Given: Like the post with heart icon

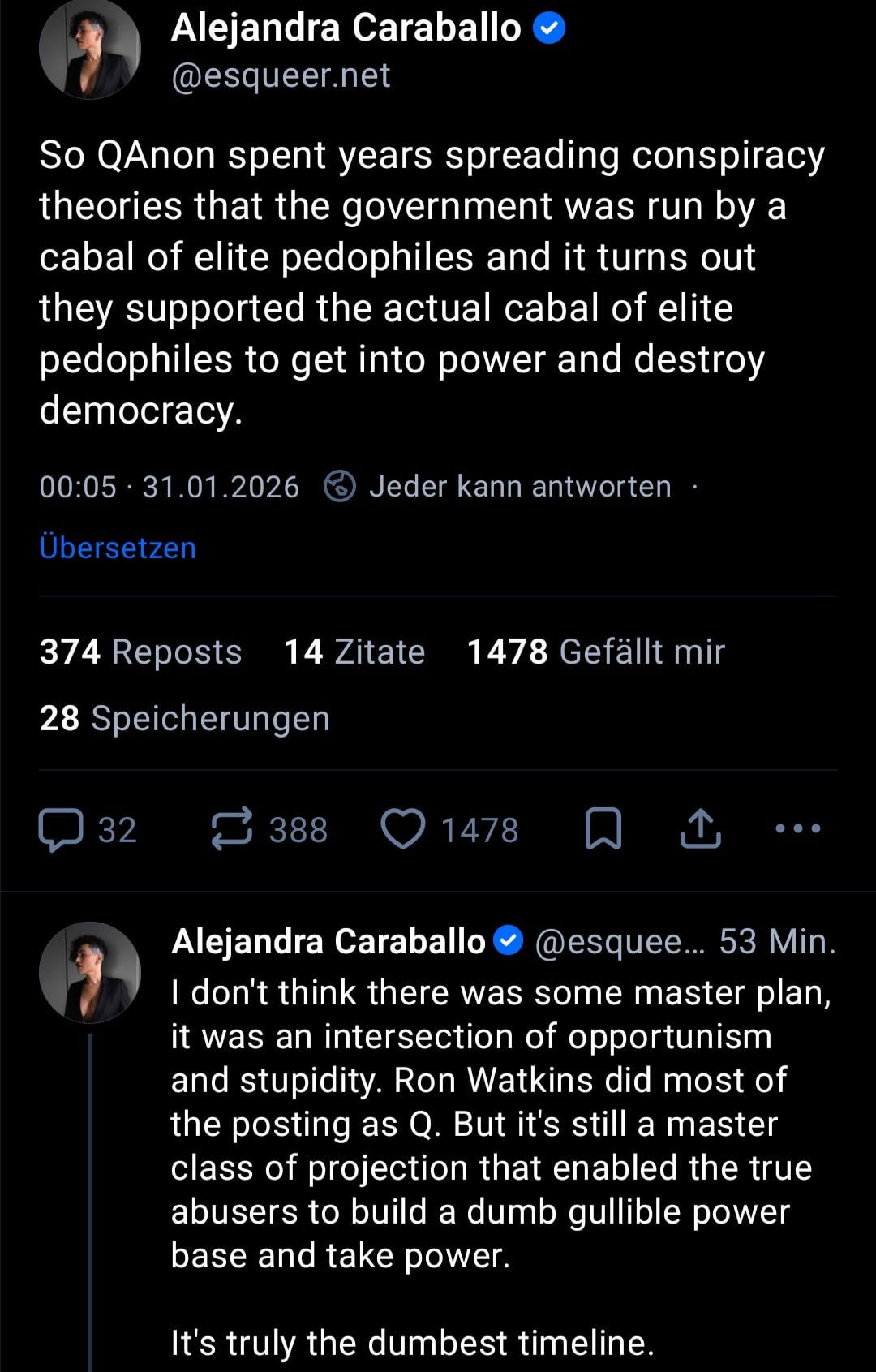Looking at the screenshot, I should [403, 829].
